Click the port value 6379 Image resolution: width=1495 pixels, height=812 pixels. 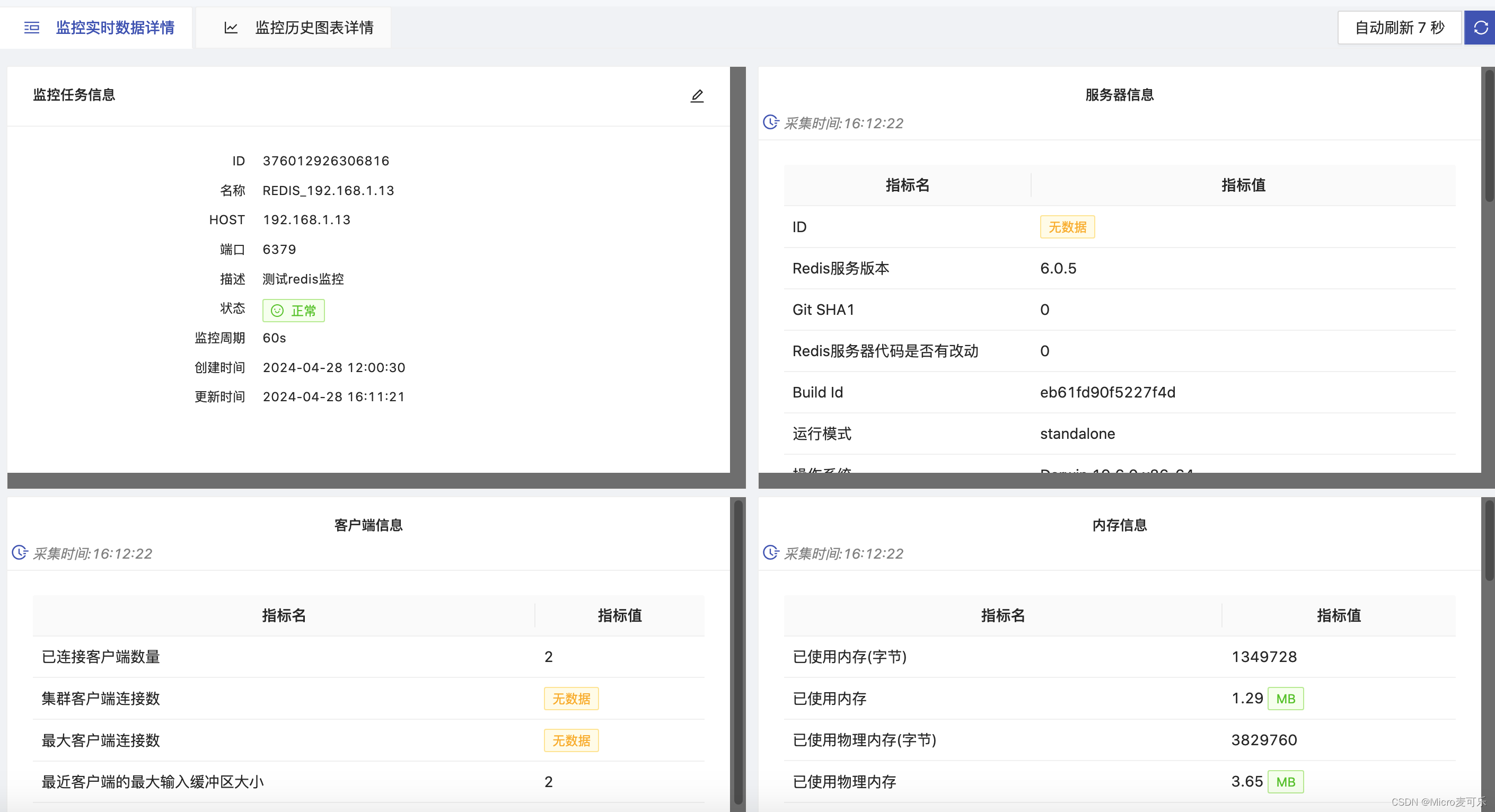pyautogui.click(x=279, y=250)
